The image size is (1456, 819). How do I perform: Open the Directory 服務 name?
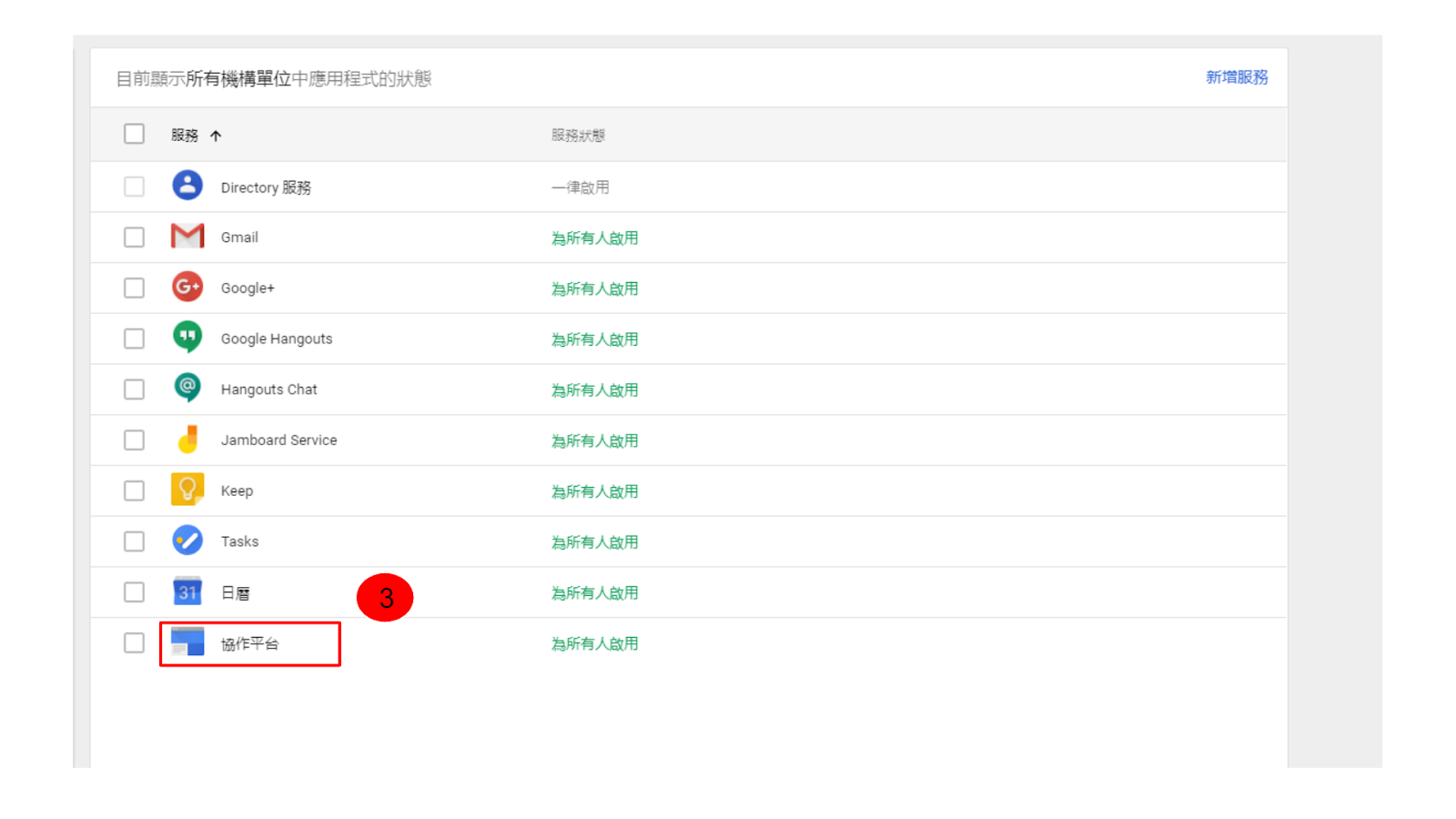[266, 187]
